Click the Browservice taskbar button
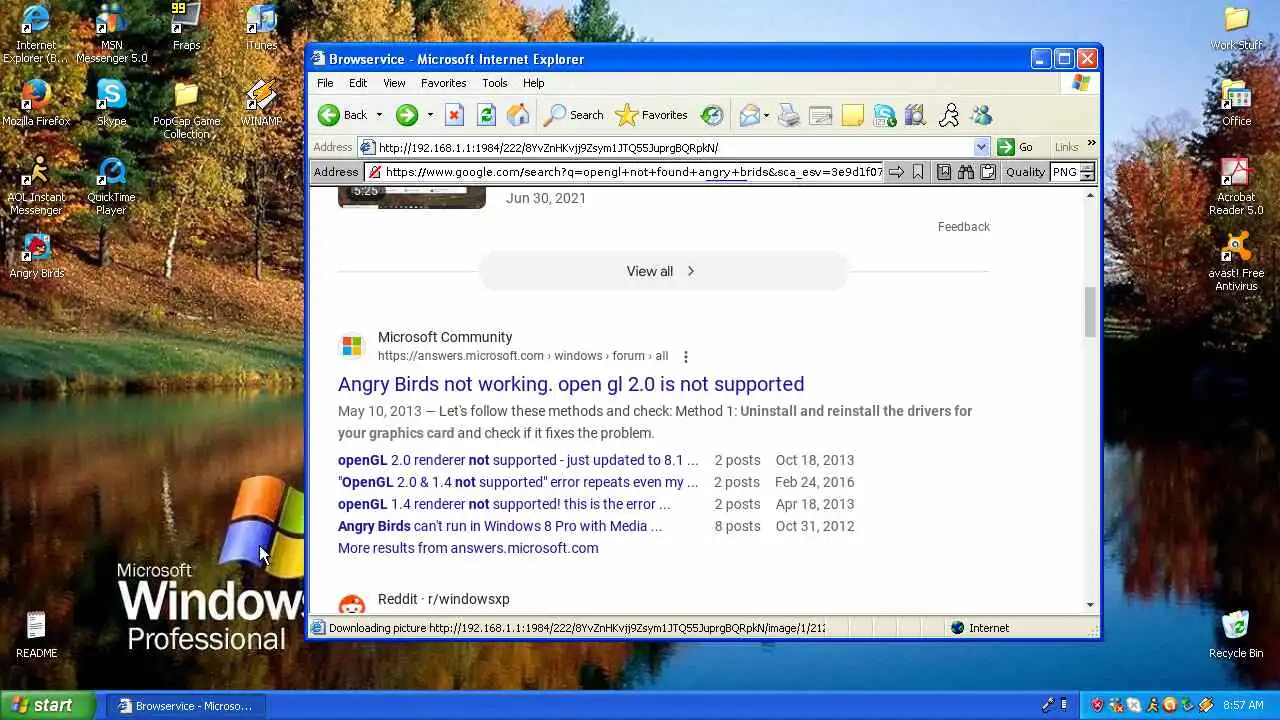The image size is (1280, 720). click(x=185, y=706)
